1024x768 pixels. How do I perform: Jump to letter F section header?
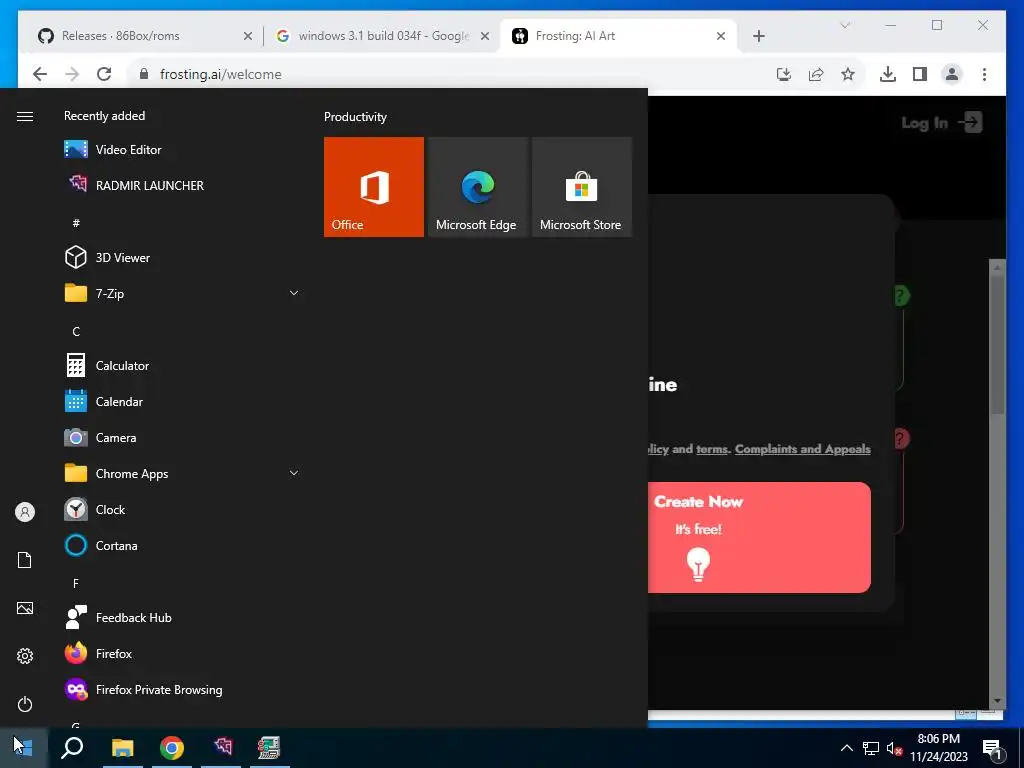76,583
